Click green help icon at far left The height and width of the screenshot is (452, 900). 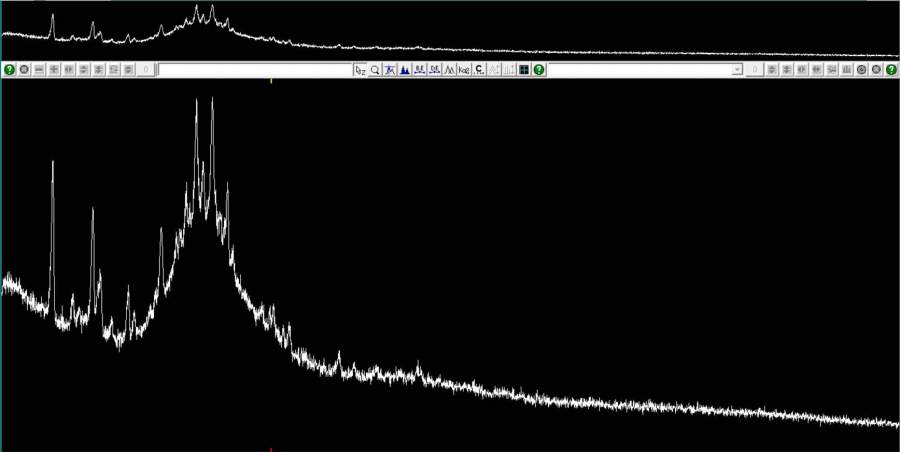(x=9, y=70)
